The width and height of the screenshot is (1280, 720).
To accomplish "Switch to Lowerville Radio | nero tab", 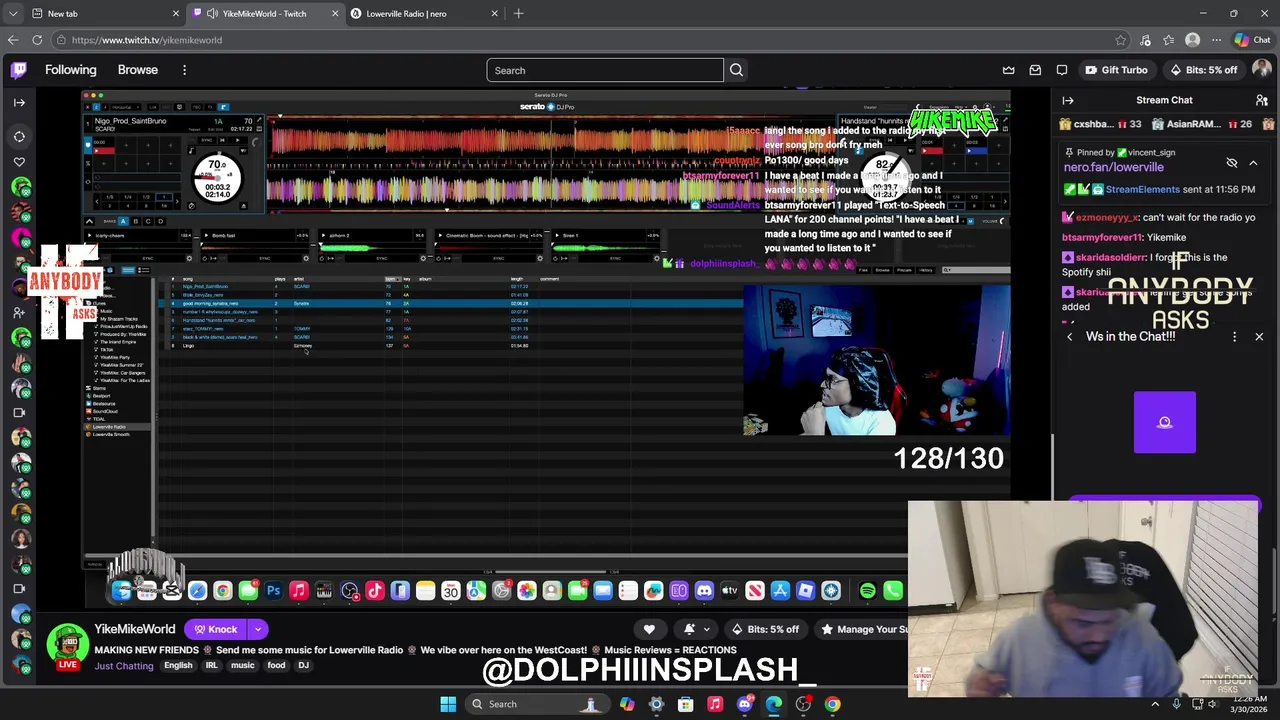I will [422, 13].
